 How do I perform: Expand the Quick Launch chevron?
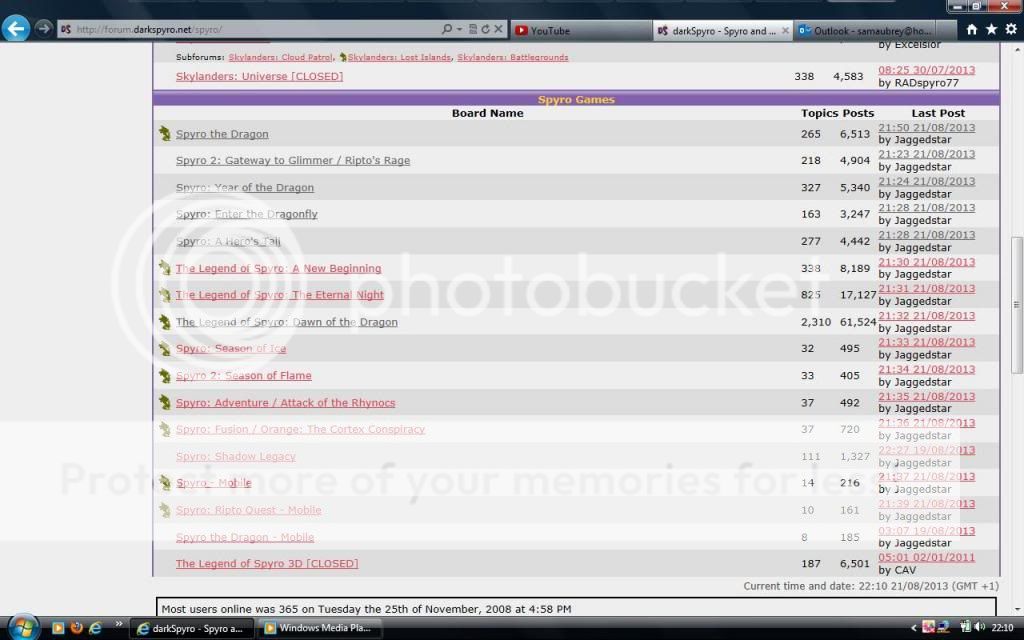(119, 624)
